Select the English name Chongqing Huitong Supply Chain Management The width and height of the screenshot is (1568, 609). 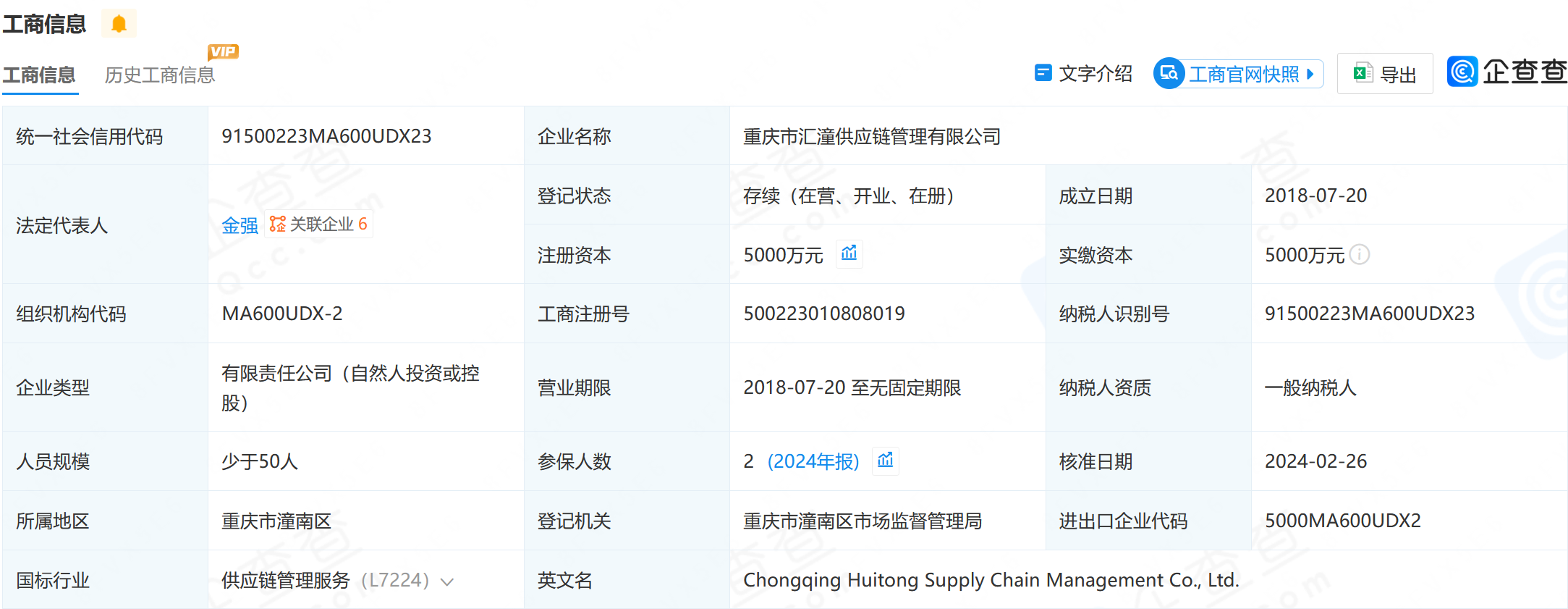(991, 580)
